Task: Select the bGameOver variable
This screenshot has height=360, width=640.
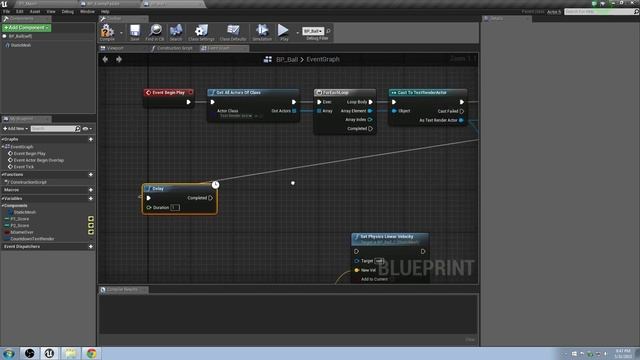Action: pyautogui.click(x=22, y=232)
